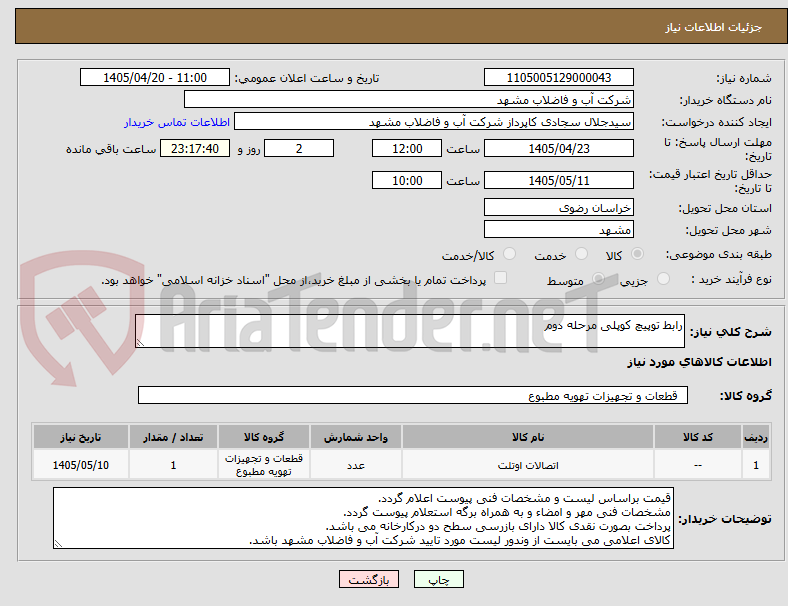Image resolution: width=788 pixels, height=606 pixels.
Task: Click the quantity cell showing 1
Action: (x=173, y=465)
